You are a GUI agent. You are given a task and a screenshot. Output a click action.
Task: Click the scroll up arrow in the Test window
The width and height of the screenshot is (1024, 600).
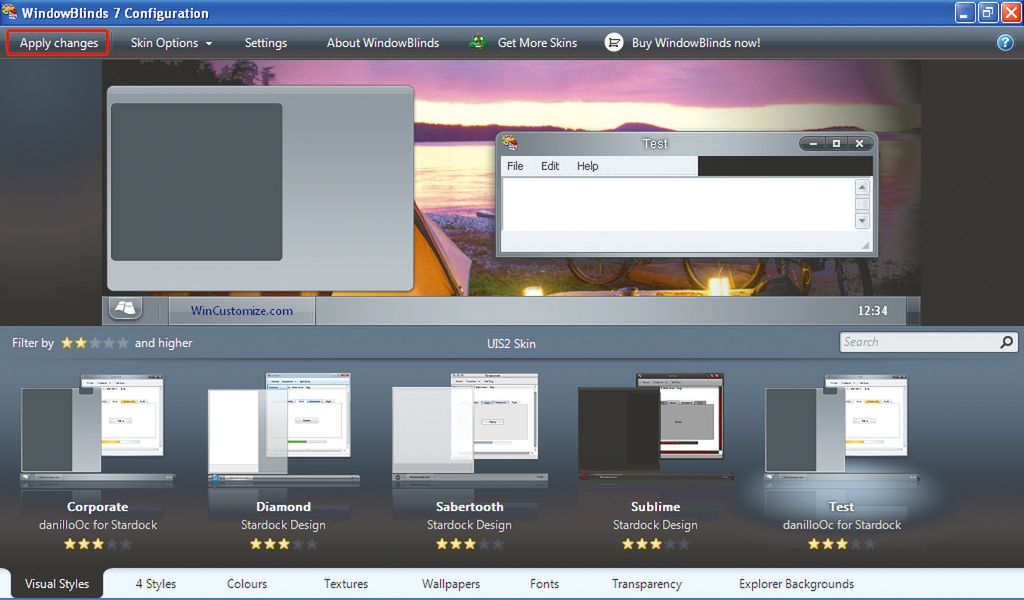point(862,187)
